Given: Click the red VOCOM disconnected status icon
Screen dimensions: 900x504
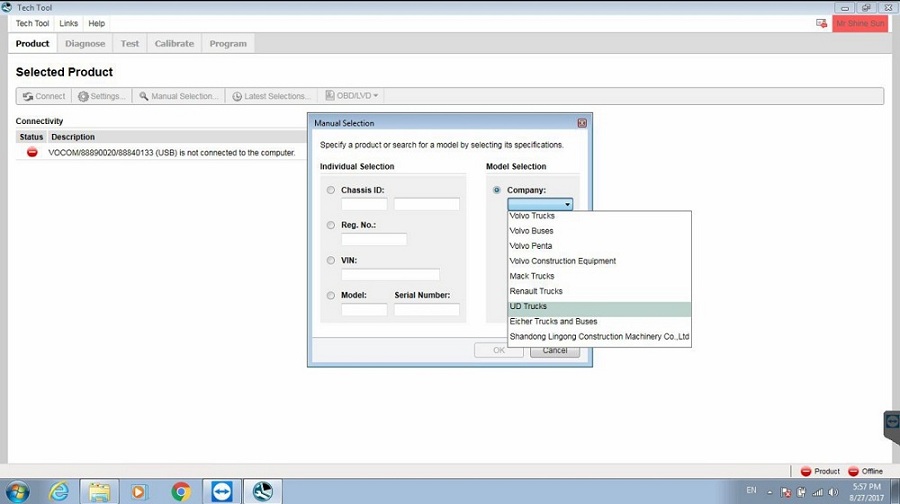Looking at the screenshot, I should tap(32, 153).
